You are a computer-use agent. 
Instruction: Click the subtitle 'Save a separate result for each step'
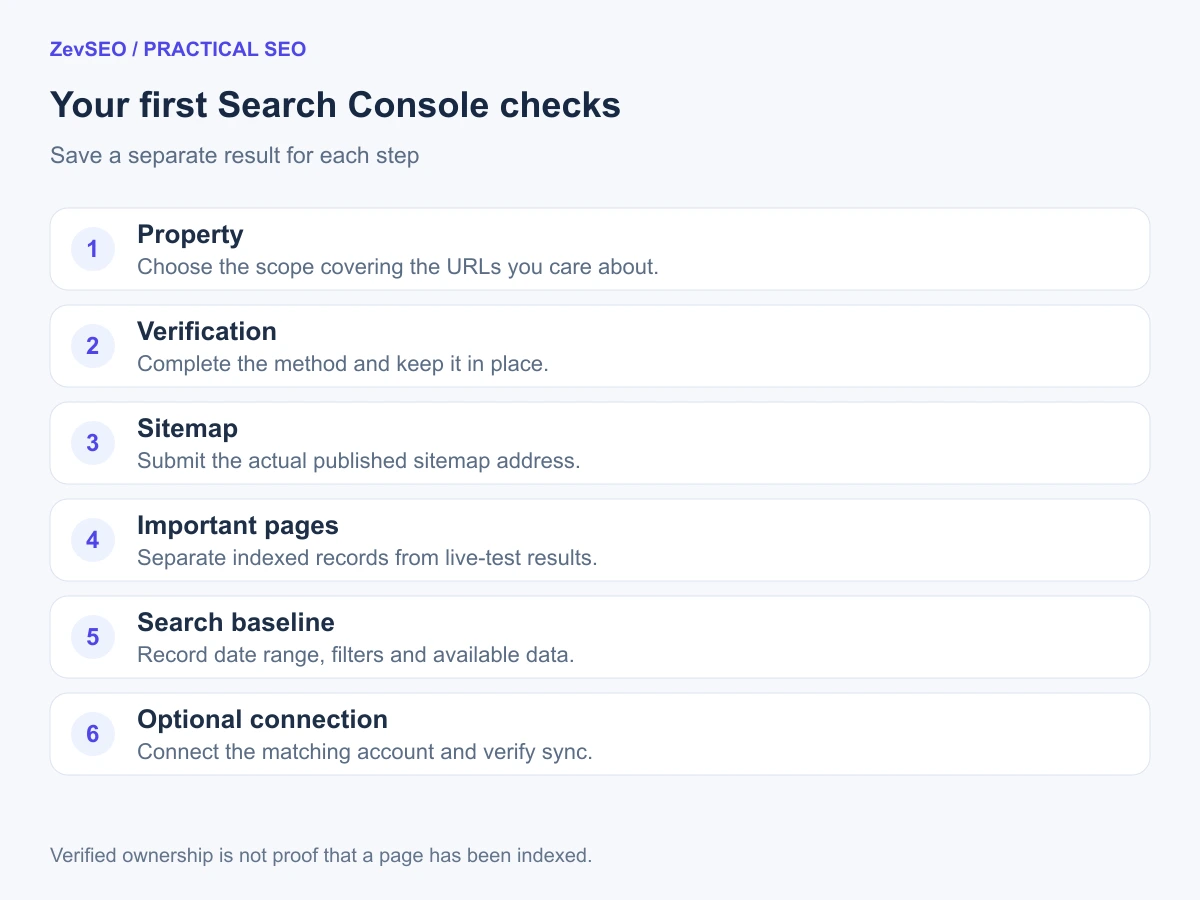click(x=234, y=156)
